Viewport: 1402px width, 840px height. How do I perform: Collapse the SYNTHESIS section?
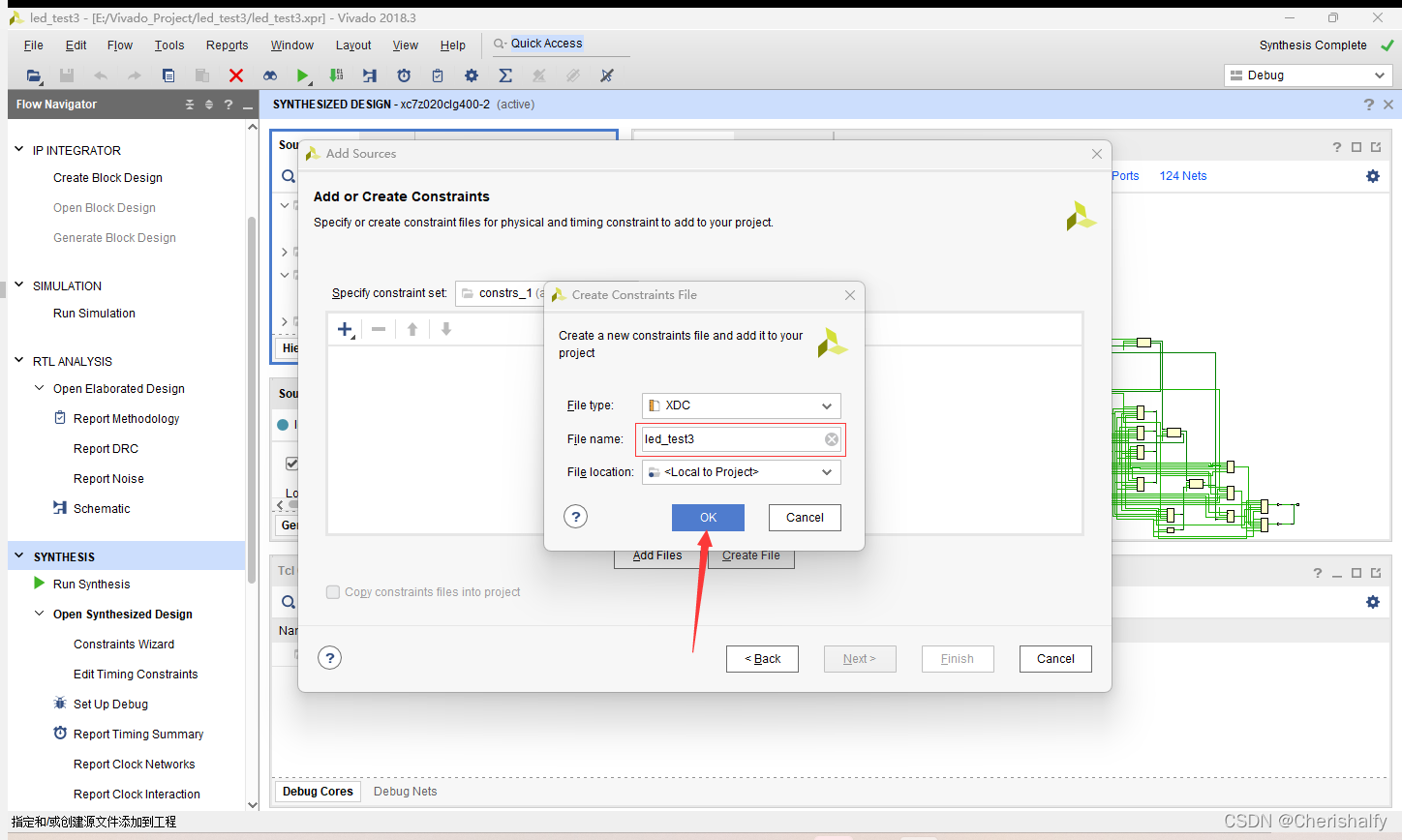point(18,556)
